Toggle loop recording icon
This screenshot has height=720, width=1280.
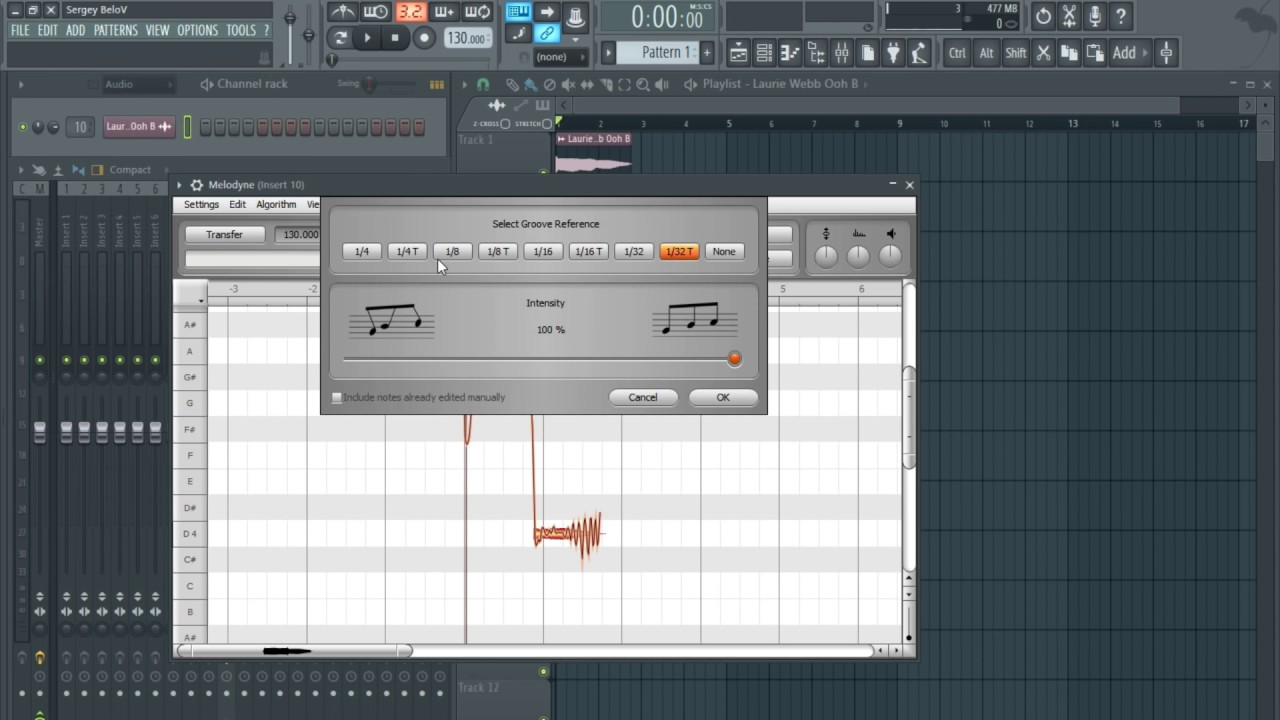click(478, 12)
